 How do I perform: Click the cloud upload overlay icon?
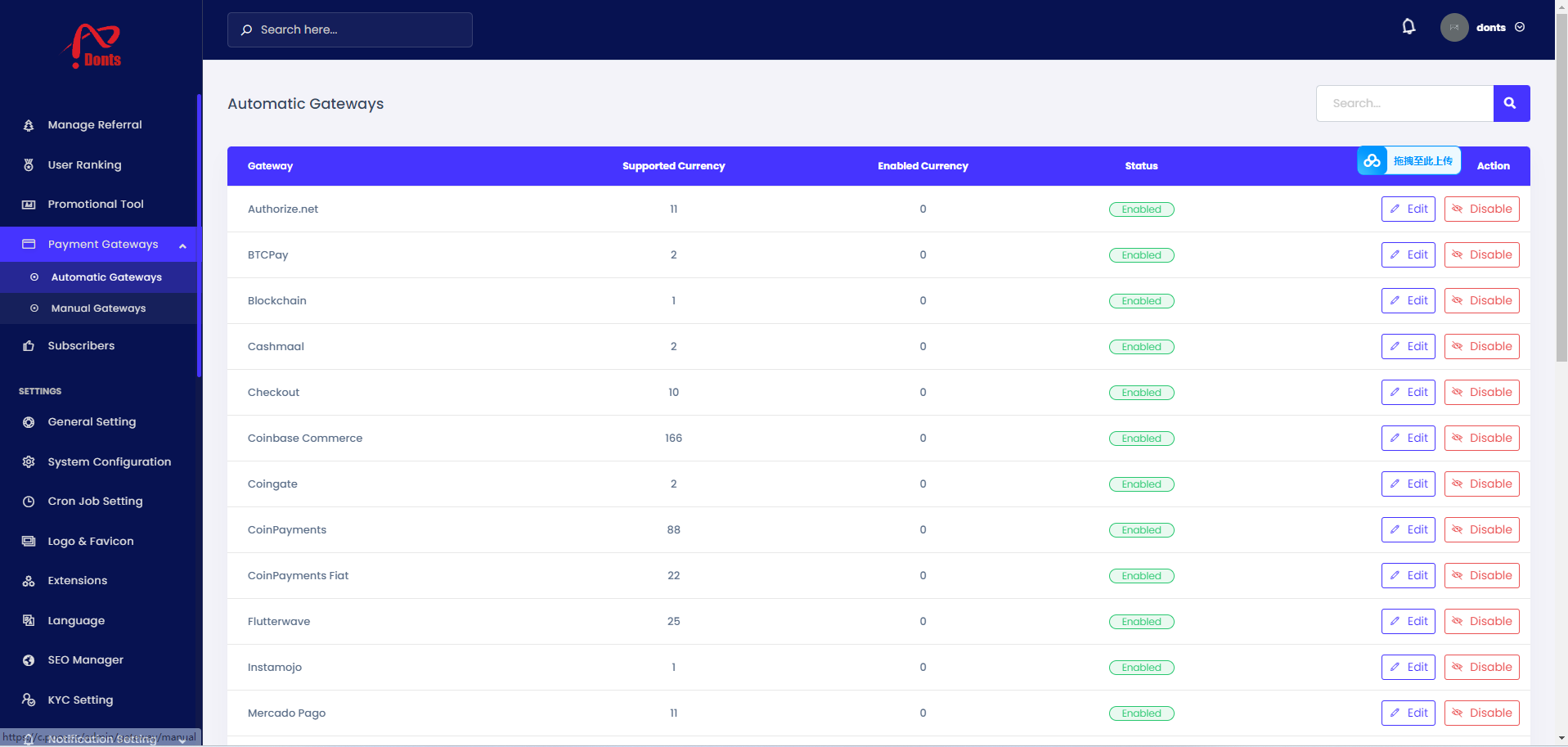(x=1373, y=160)
